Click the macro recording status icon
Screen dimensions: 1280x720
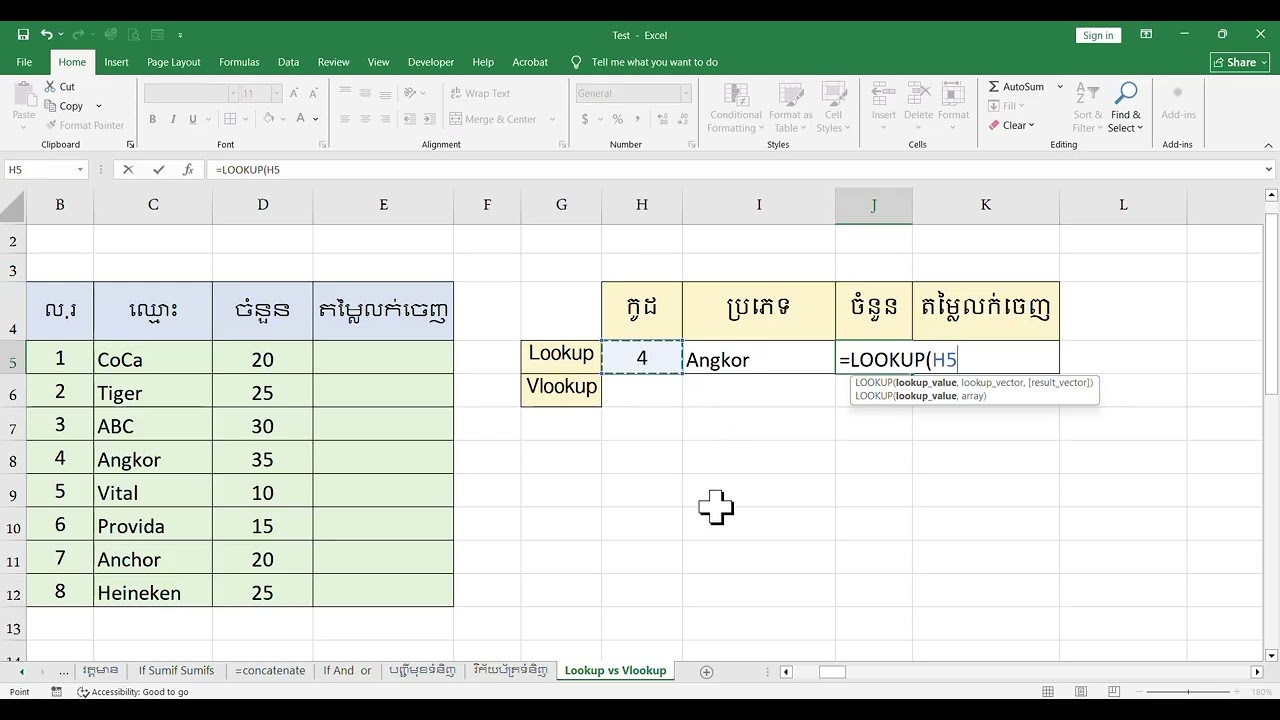[x=57, y=692]
